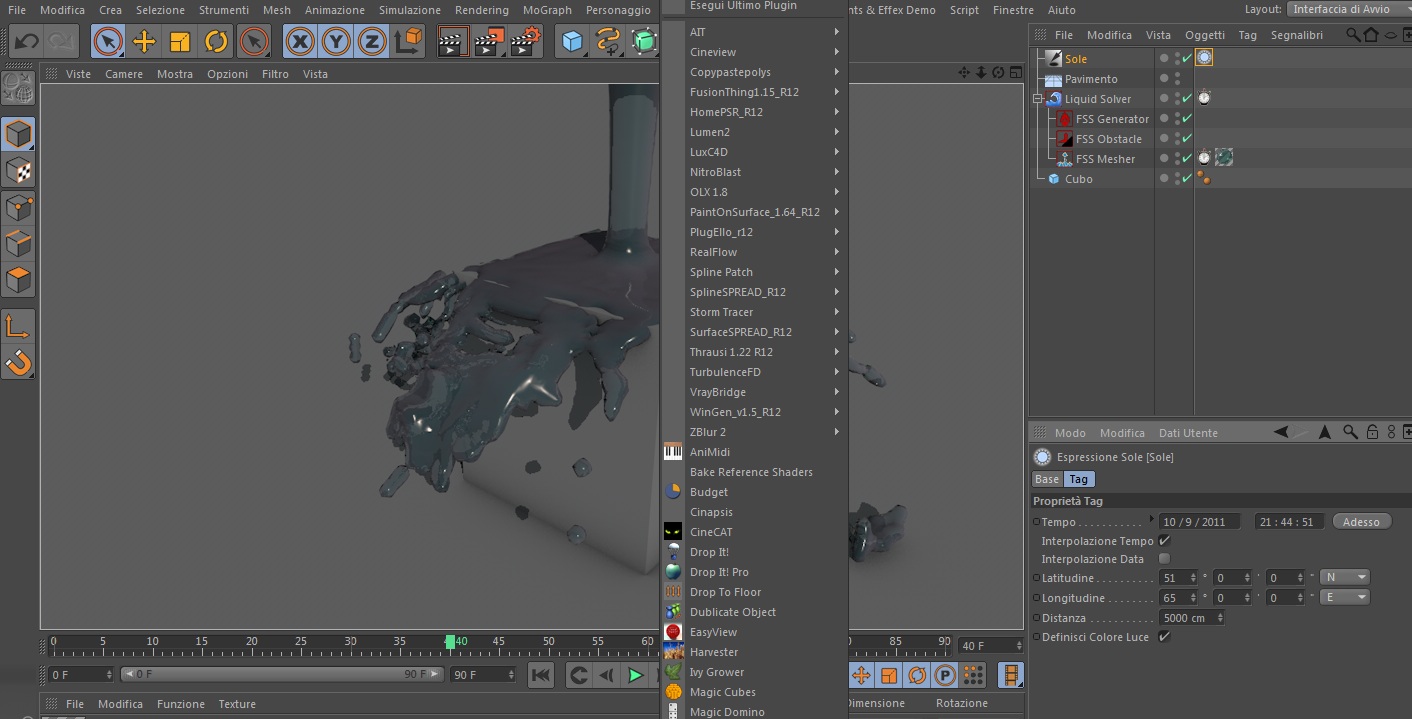Open the Layout Interfaccia di Avvio dropdown
This screenshot has height=719, width=1412.
point(1347,9)
